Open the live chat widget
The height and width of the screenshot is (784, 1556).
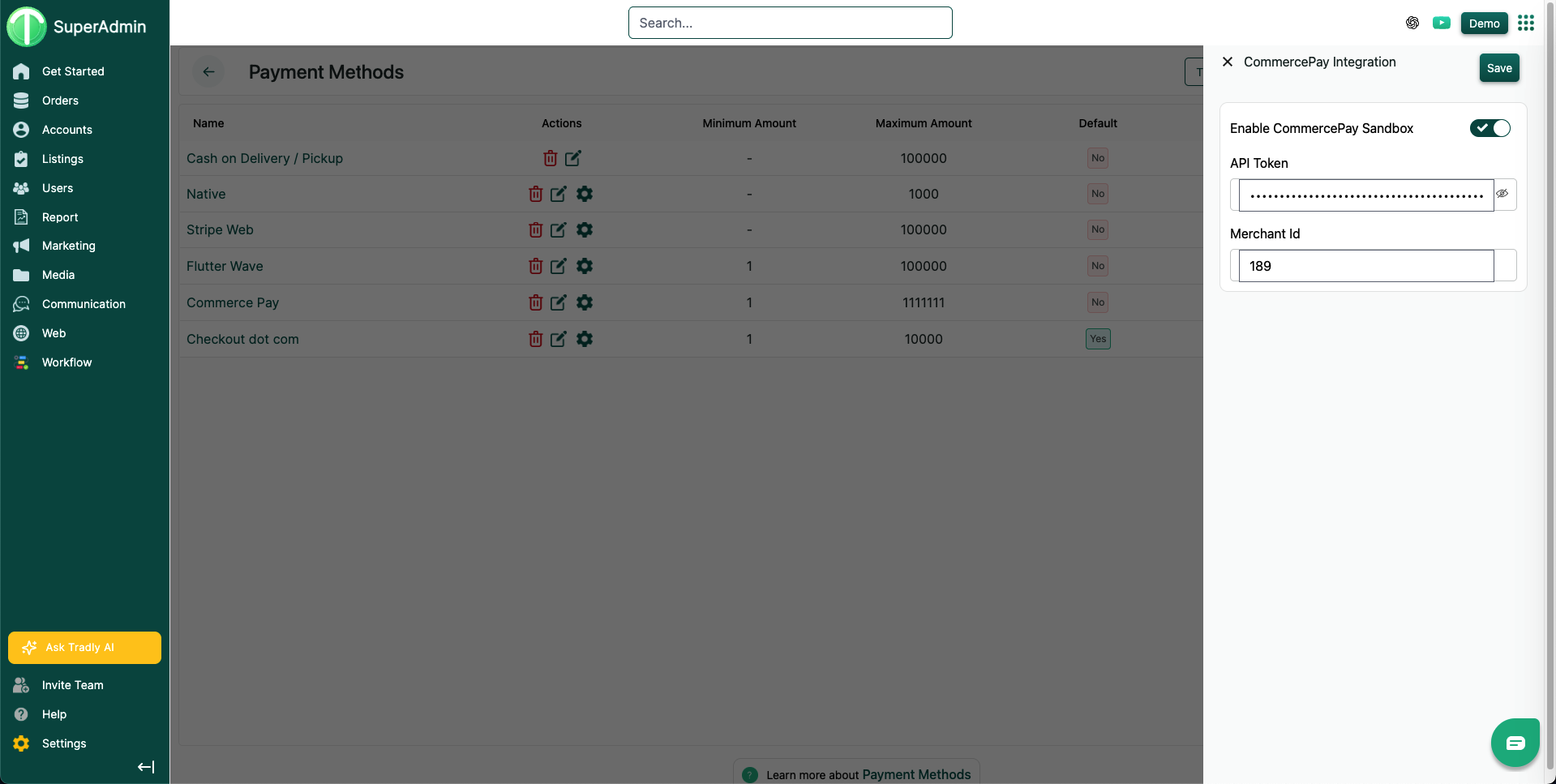pyautogui.click(x=1515, y=742)
